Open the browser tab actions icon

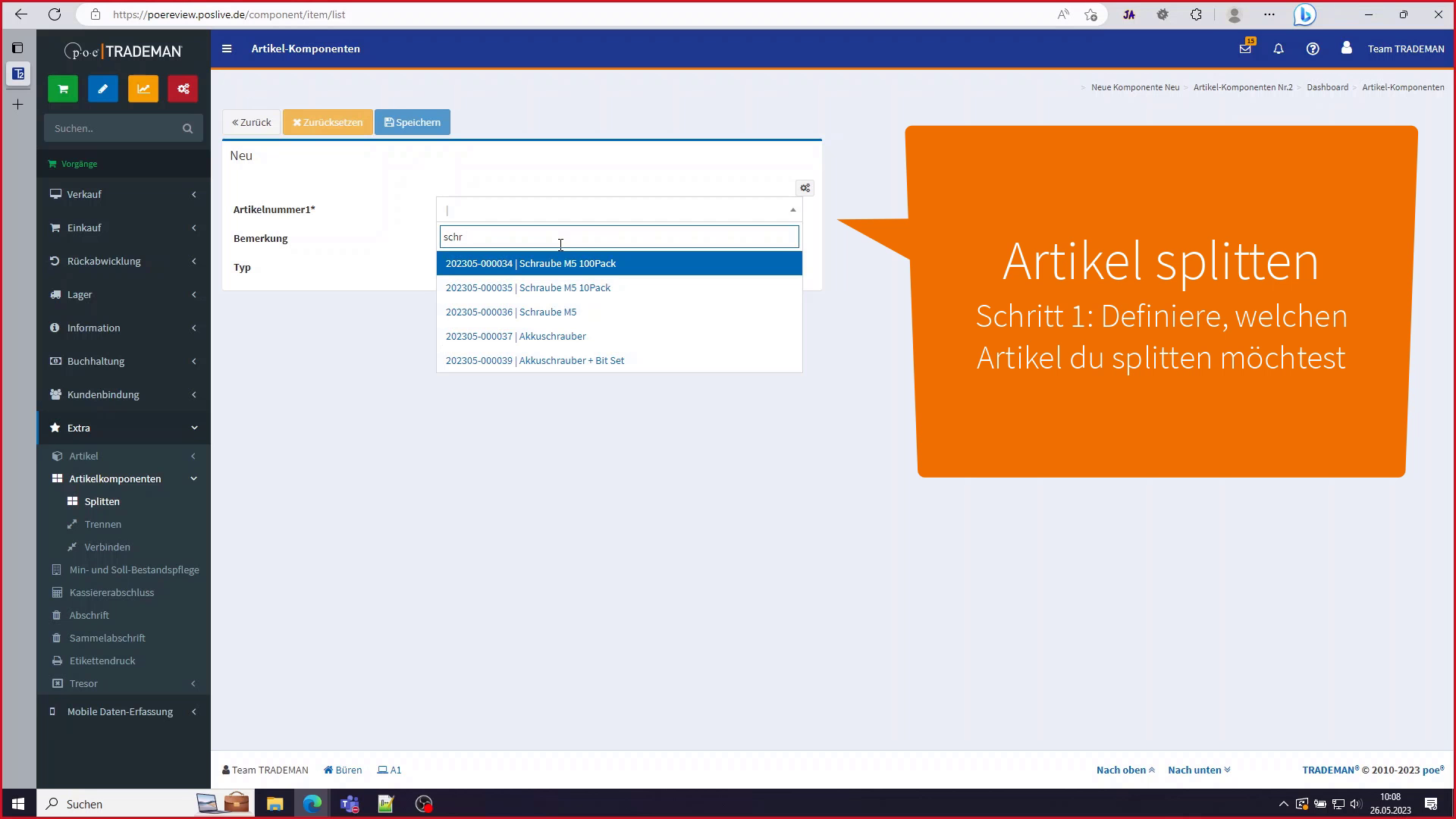click(17, 48)
